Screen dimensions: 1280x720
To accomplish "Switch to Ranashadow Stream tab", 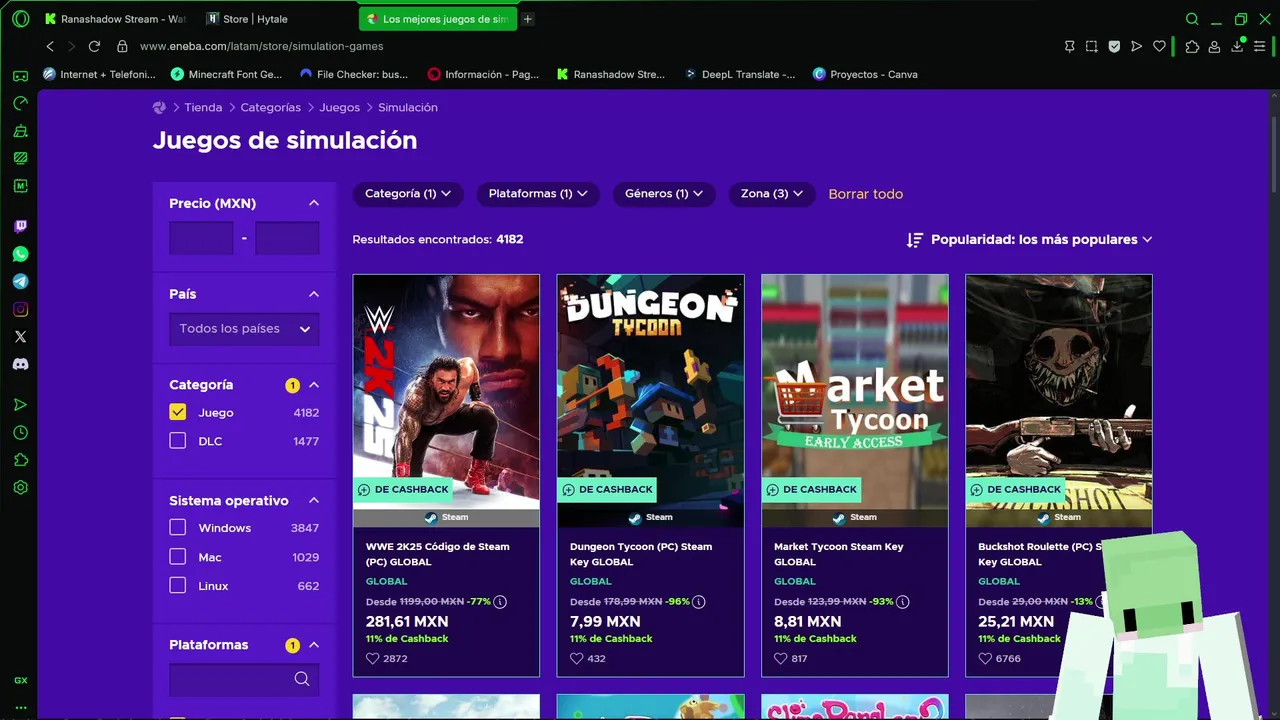I will pos(116,19).
